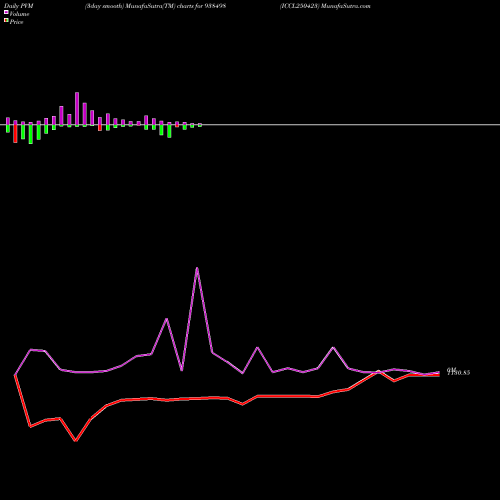Click '(3day smooth) MunafaSutra(TM) charts for 938498' heading
This screenshot has width=500, height=500.
coord(155,6)
